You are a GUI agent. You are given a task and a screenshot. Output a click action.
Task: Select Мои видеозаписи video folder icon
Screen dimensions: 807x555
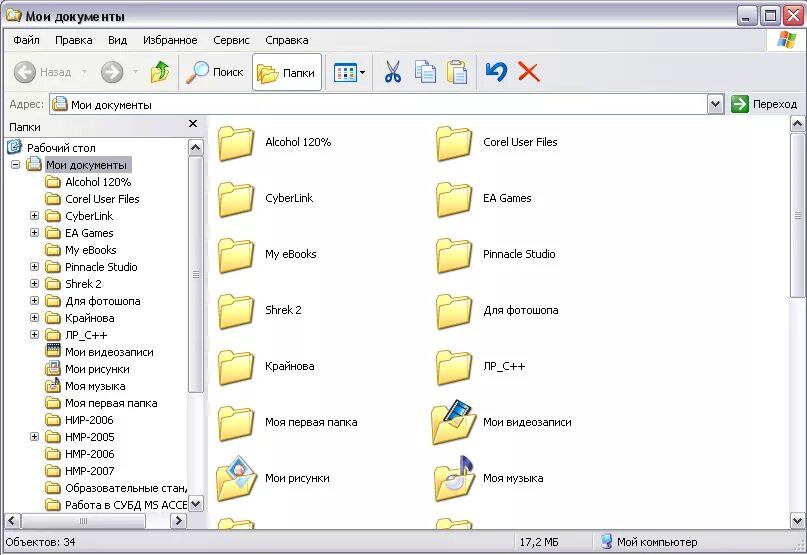[453, 423]
